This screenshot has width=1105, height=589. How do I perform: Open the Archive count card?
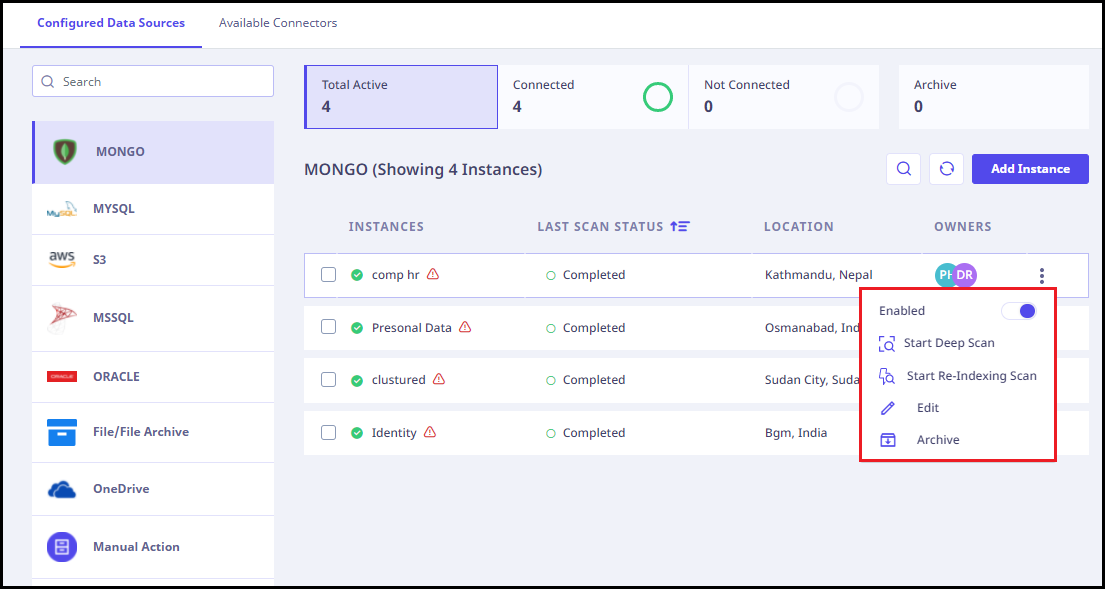(x=994, y=97)
